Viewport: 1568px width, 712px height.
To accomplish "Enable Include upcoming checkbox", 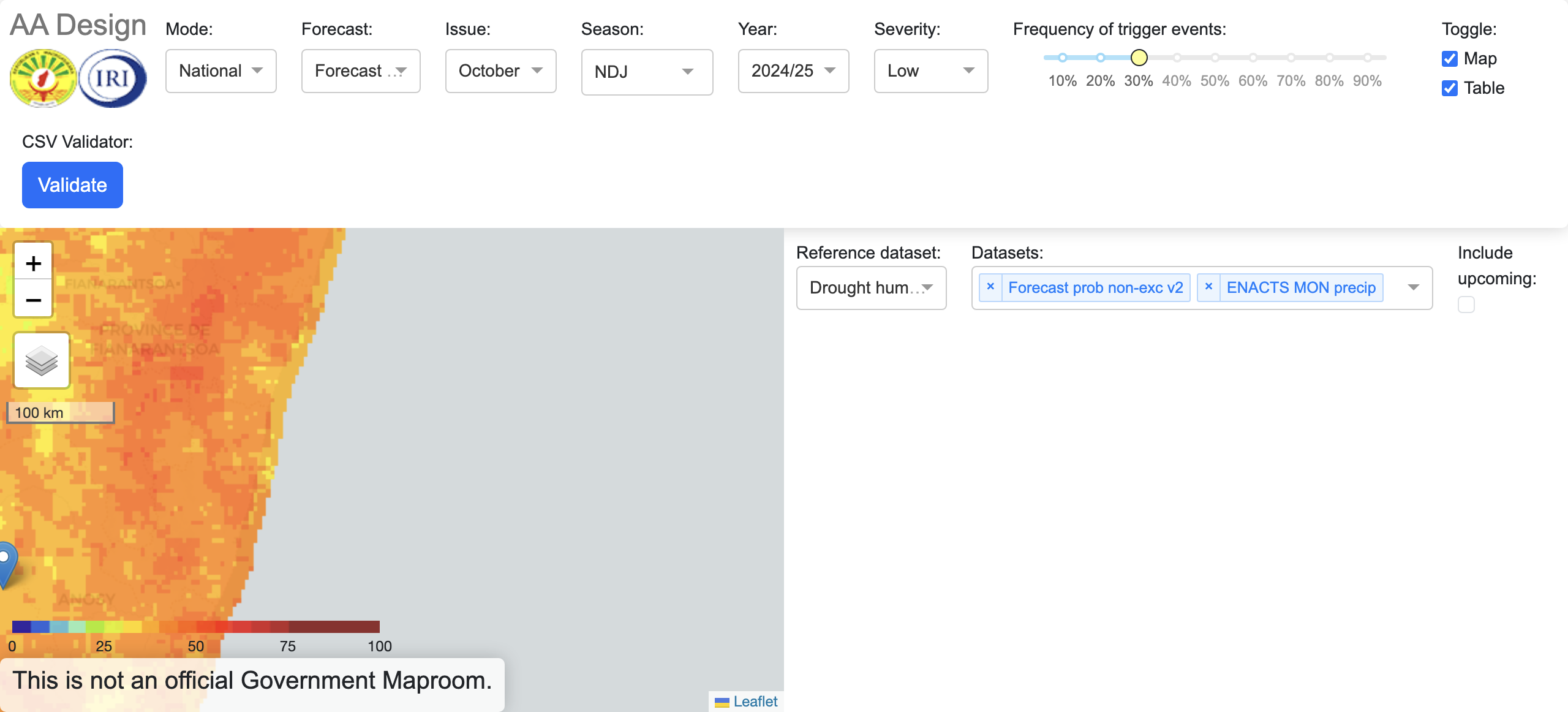I will click(x=1466, y=305).
